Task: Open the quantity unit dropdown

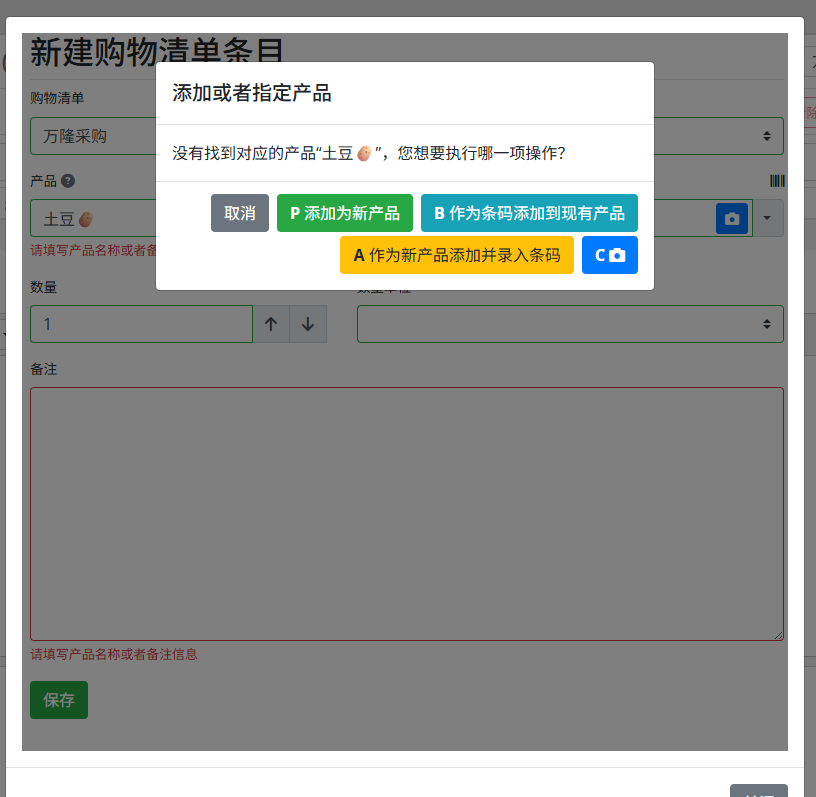Action: click(570, 324)
